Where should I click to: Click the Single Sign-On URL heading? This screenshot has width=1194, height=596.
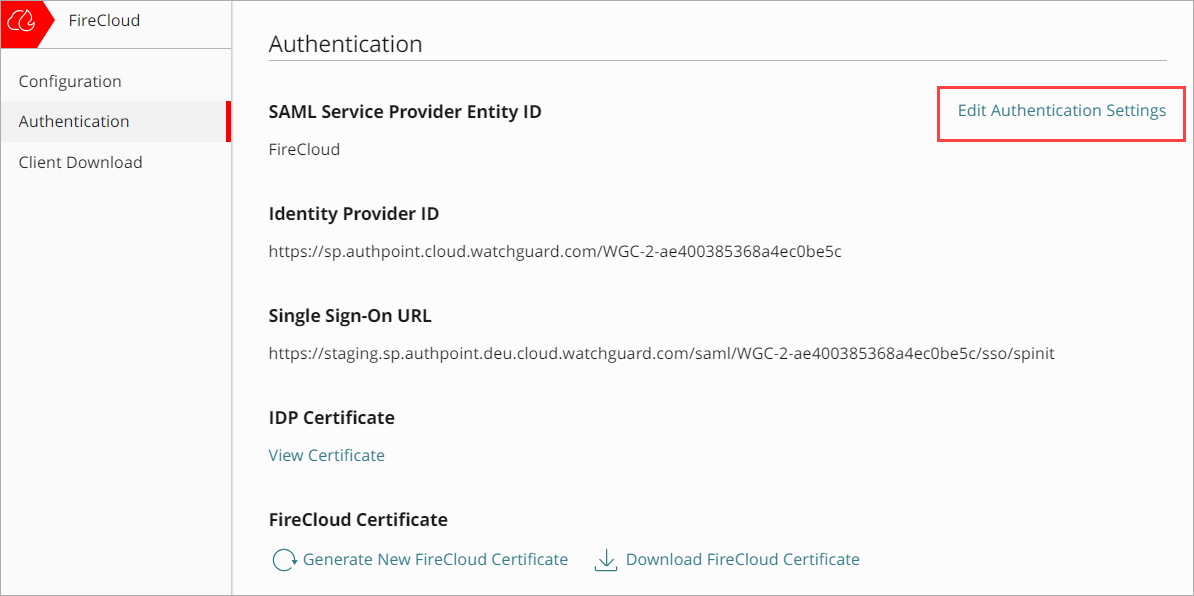click(349, 315)
